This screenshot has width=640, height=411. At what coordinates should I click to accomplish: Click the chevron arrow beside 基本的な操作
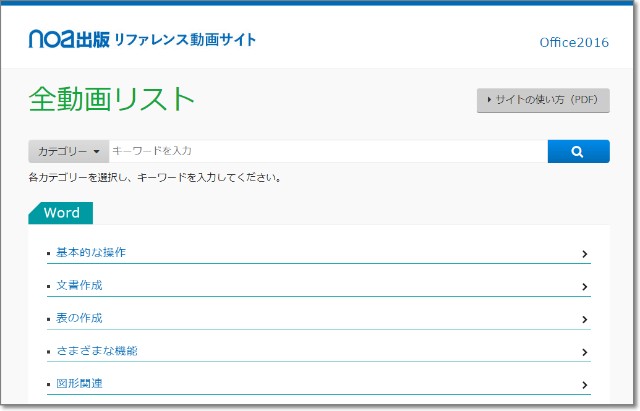[x=584, y=254]
